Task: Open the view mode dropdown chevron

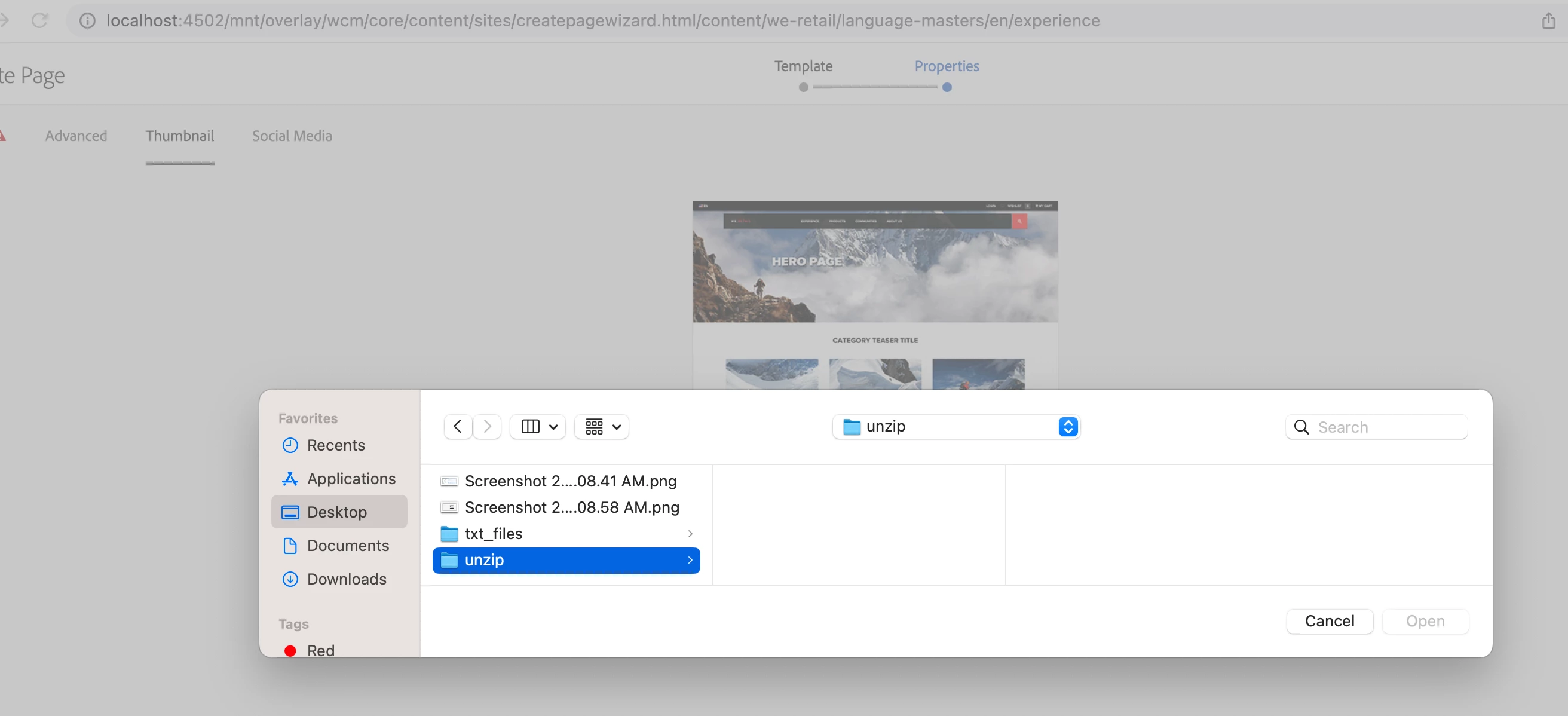Action: (x=553, y=427)
